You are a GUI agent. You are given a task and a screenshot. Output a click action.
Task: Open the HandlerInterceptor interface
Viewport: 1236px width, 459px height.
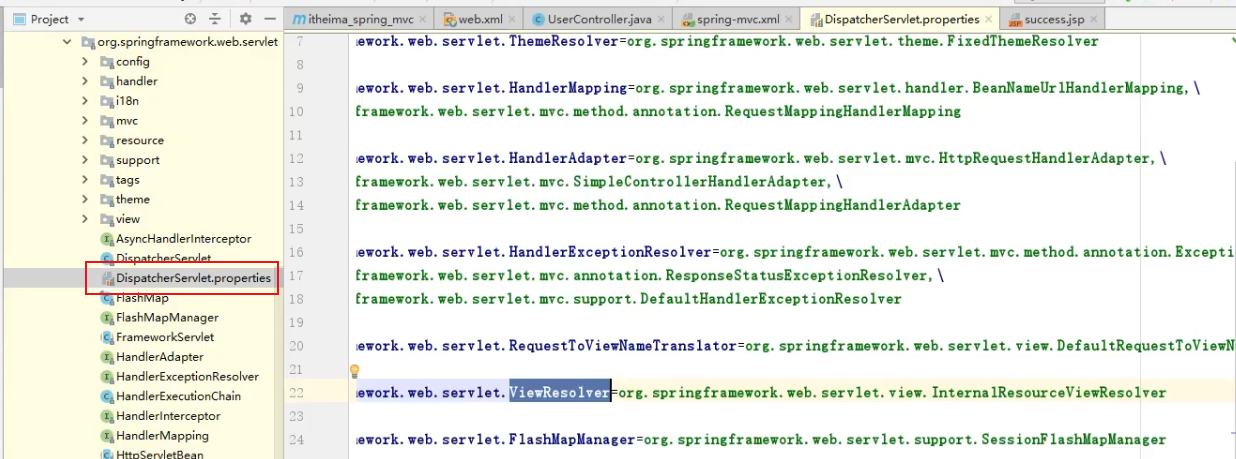(x=168, y=416)
